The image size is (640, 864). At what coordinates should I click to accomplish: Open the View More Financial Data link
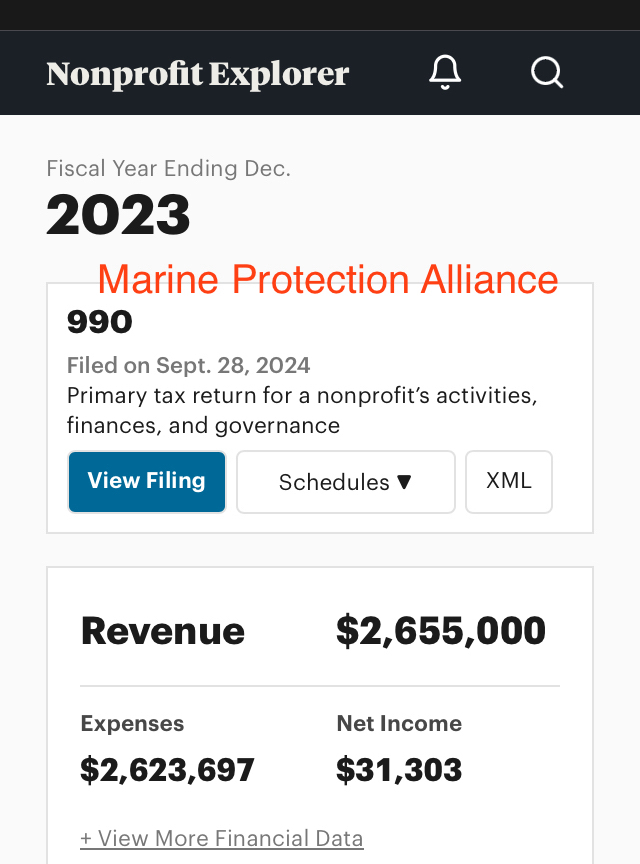click(x=222, y=838)
